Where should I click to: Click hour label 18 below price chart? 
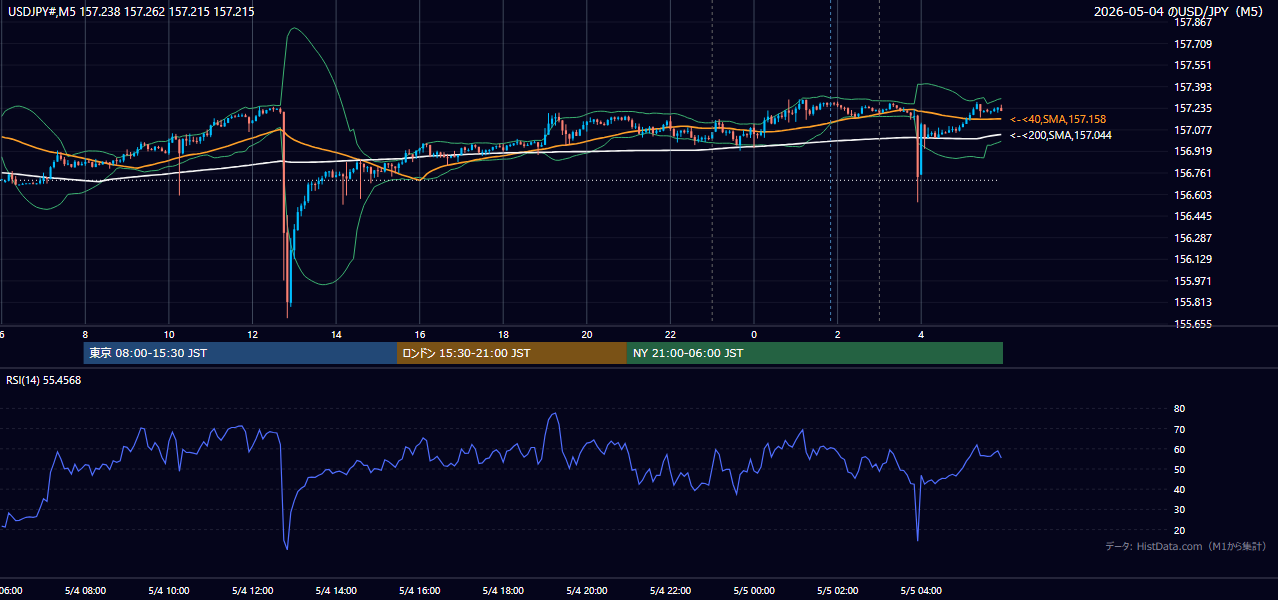point(503,334)
